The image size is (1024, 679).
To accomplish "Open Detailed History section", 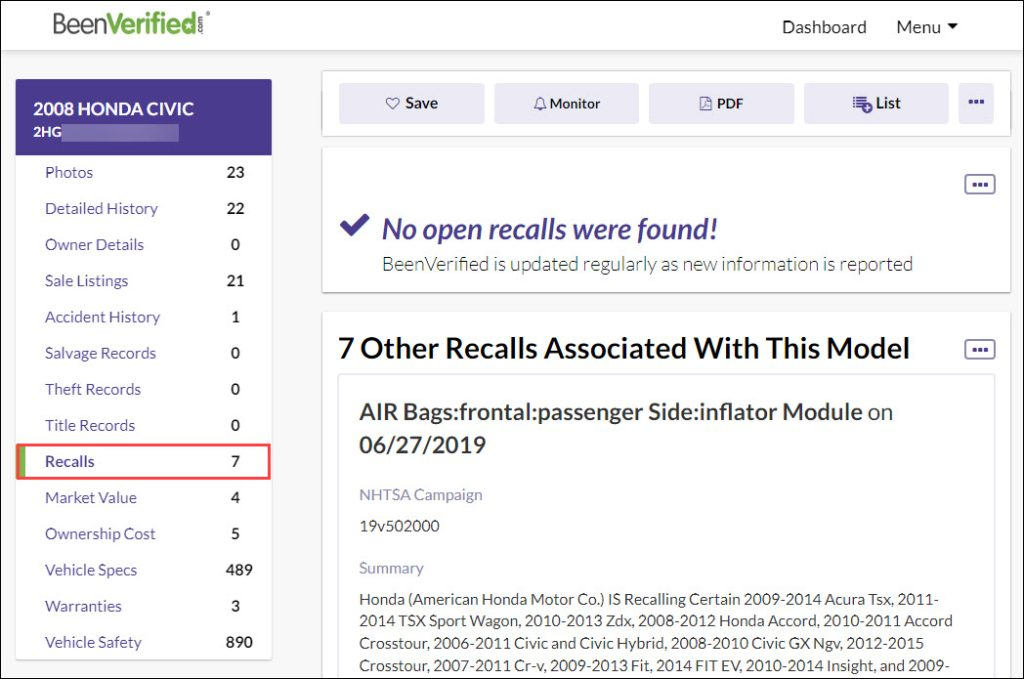I will pyautogui.click(x=101, y=208).
